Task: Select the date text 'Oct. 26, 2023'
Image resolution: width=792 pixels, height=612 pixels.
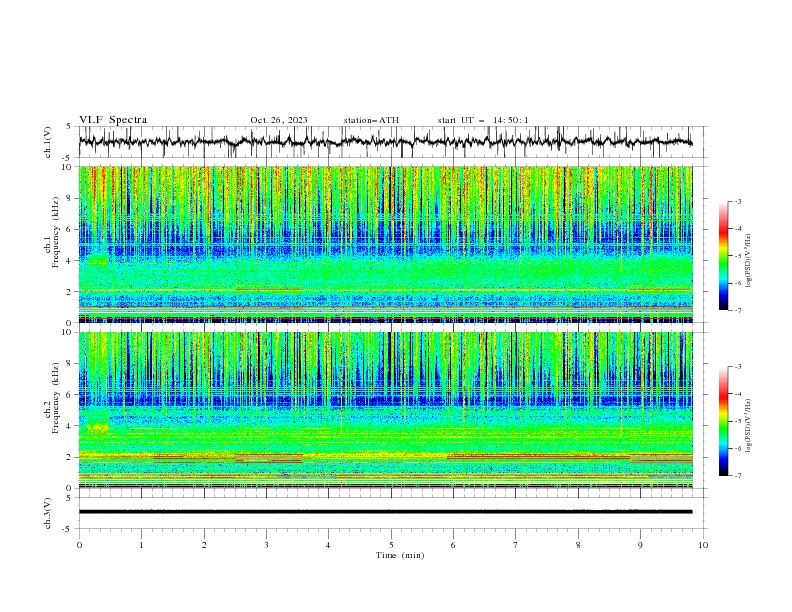Action: click(279, 120)
